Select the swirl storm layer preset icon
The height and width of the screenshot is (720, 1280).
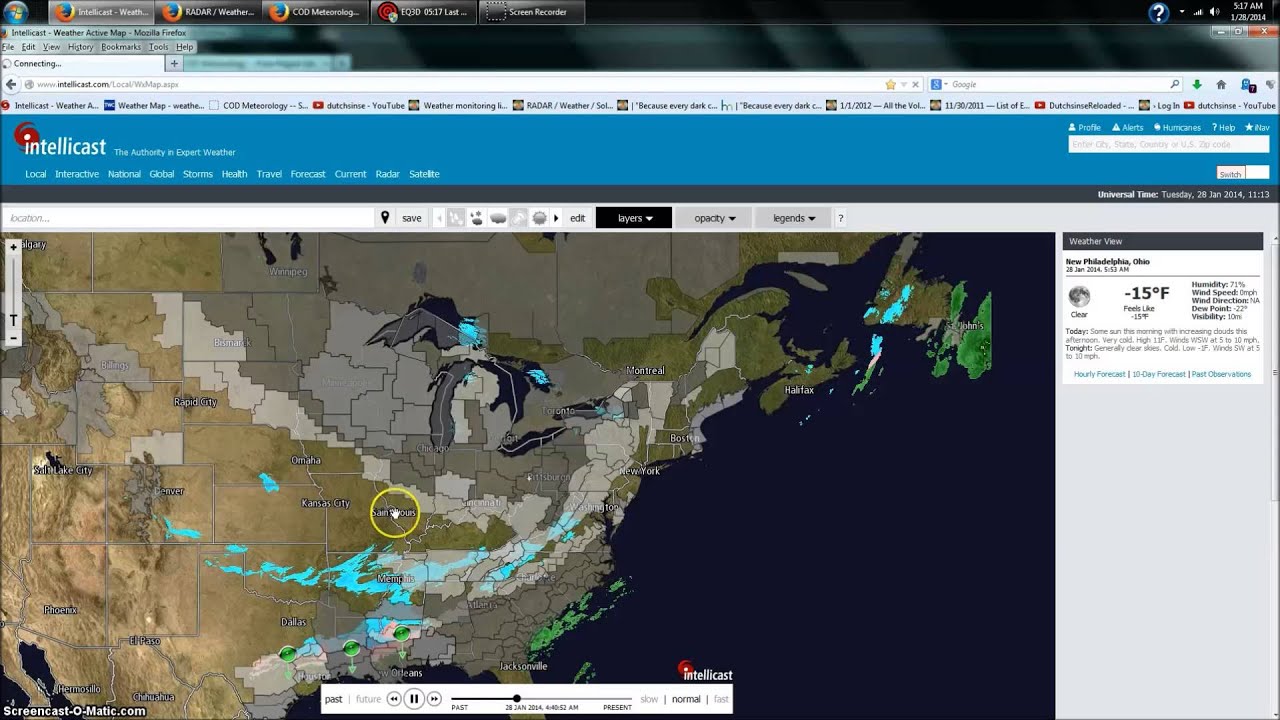[519, 218]
